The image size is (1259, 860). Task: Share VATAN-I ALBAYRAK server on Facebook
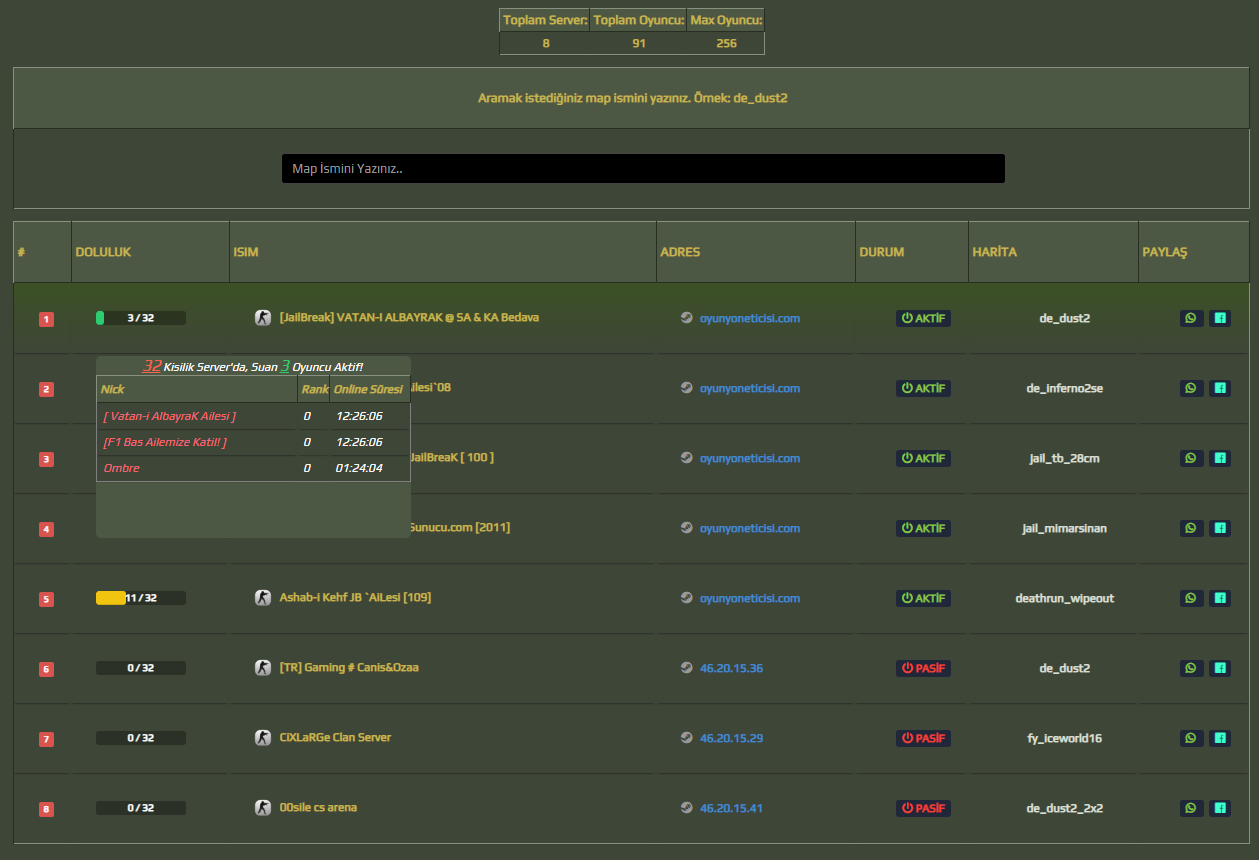(1220, 318)
